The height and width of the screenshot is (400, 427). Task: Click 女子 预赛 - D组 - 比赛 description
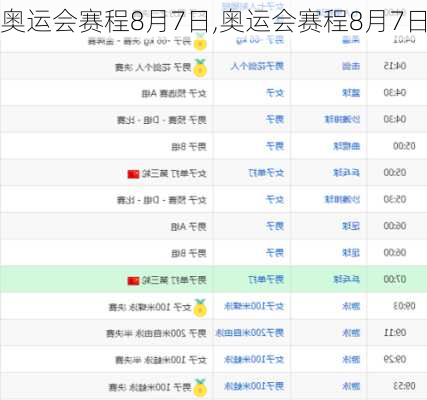[x=162, y=200]
